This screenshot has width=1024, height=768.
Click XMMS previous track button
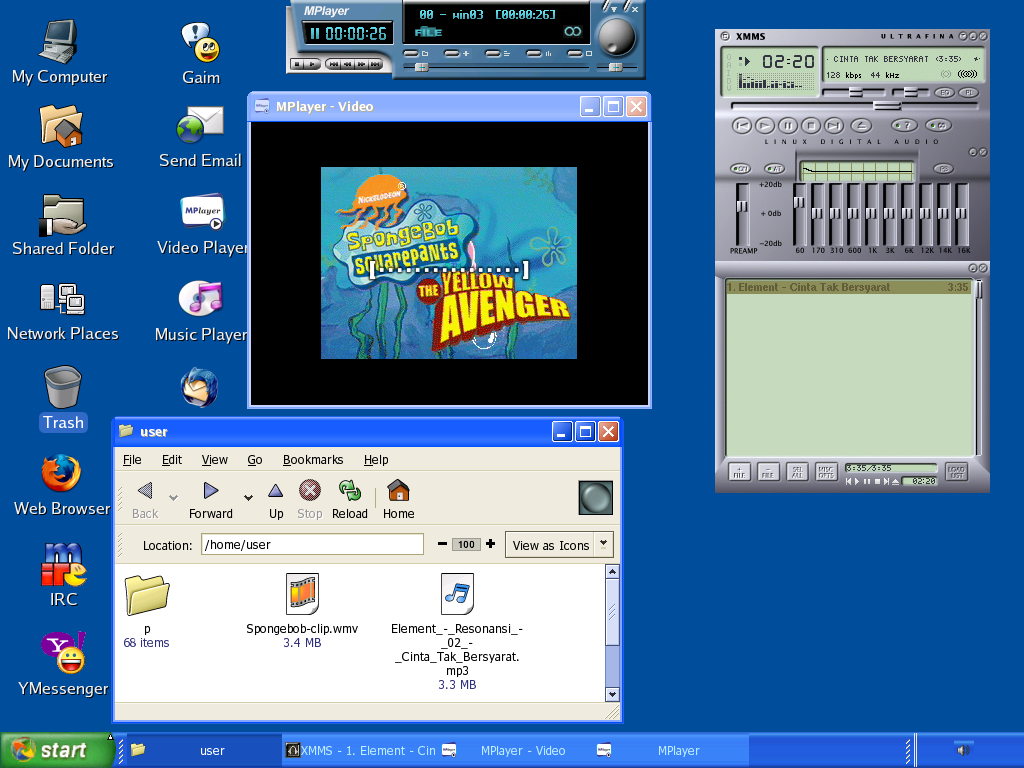[741, 125]
